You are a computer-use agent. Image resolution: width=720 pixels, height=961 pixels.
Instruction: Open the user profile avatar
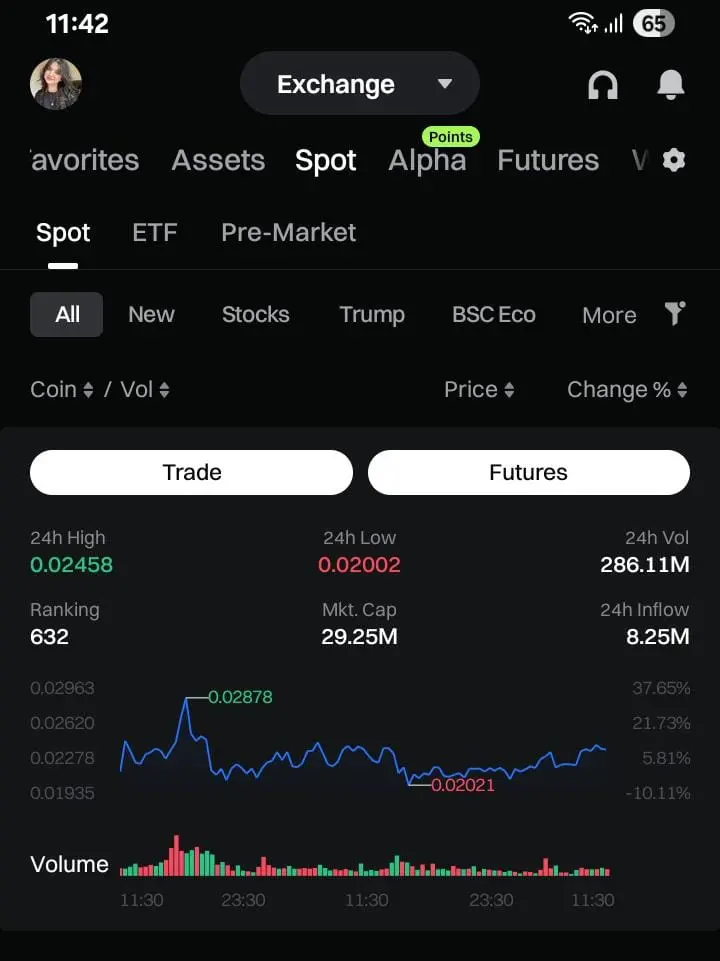56,84
